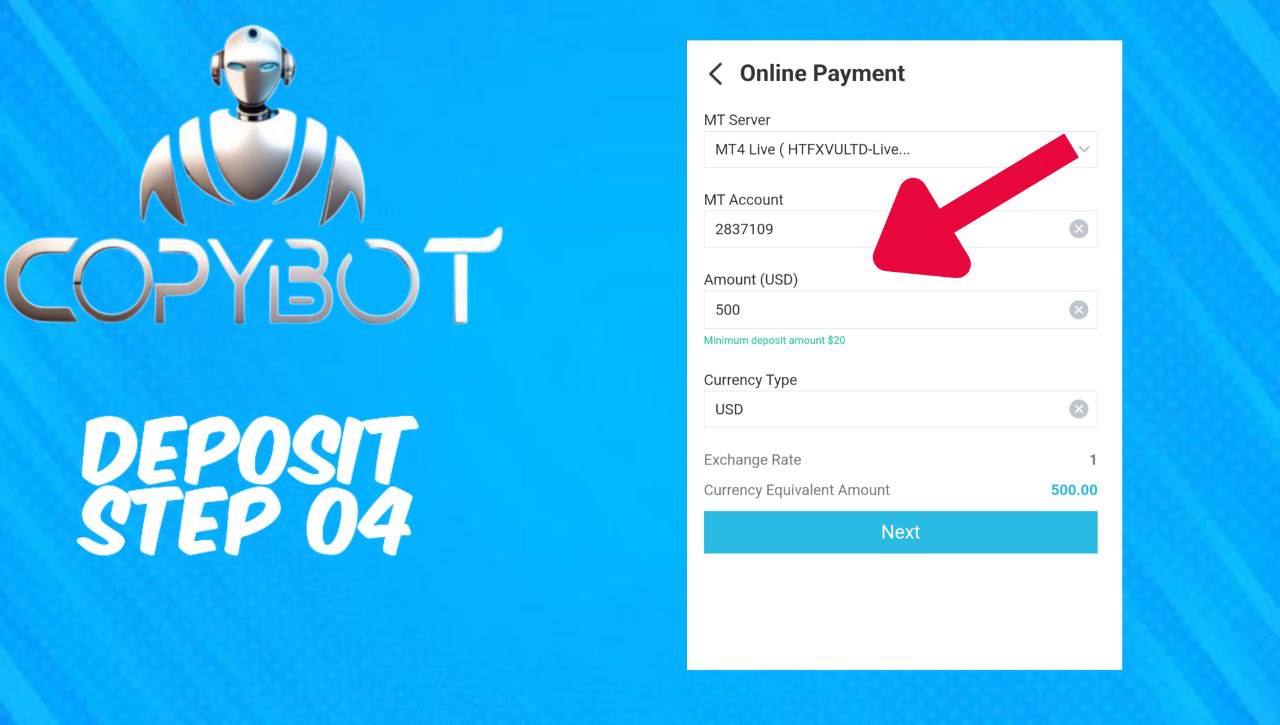Click the Currency Equivalent Amount value 500.00
Image resolution: width=1280 pixels, height=725 pixels.
point(1074,490)
